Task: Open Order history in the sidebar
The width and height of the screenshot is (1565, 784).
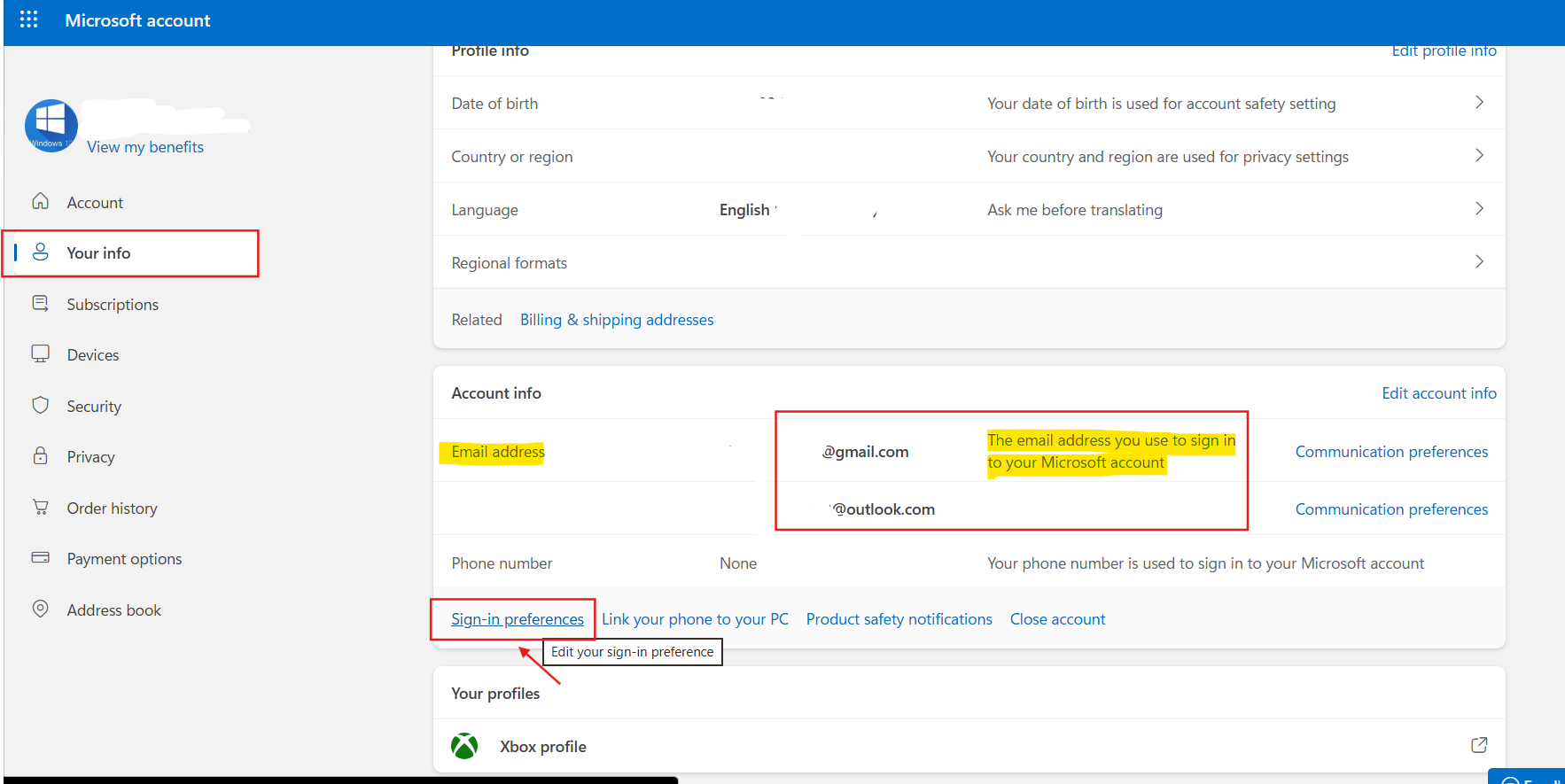Action: tap(112, 508)
